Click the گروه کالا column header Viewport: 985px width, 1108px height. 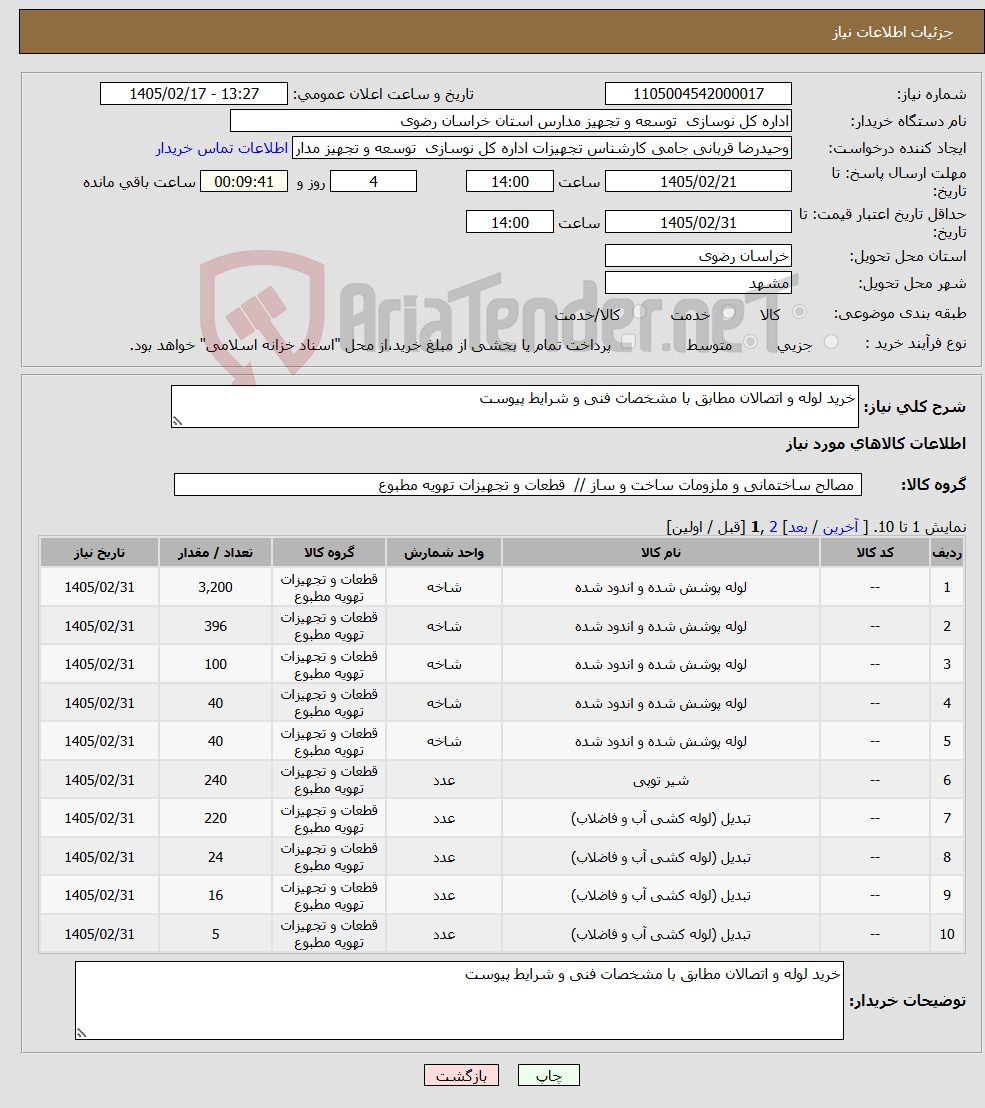point(329,553)
